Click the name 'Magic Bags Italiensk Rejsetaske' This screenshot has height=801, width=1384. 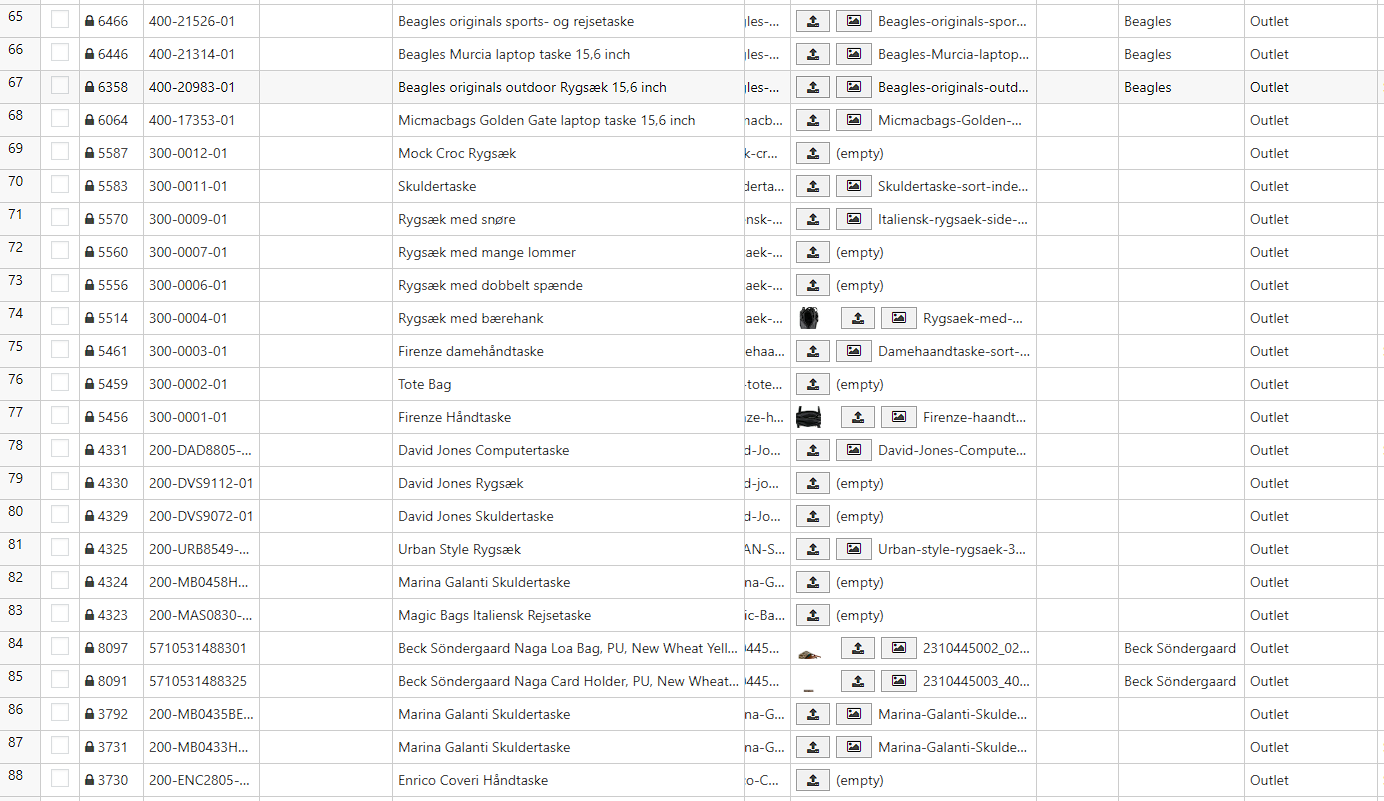[494, 615]
